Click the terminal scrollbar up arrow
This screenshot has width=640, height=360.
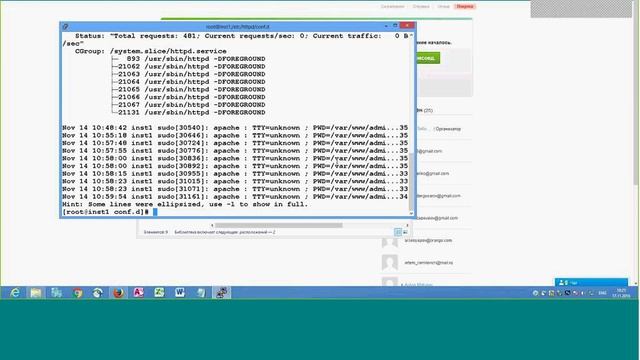click(x=411, y=36)
